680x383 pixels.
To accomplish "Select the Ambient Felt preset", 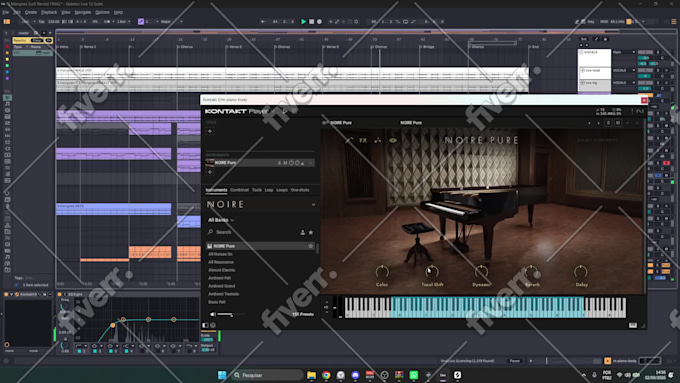I will point(219,278).
